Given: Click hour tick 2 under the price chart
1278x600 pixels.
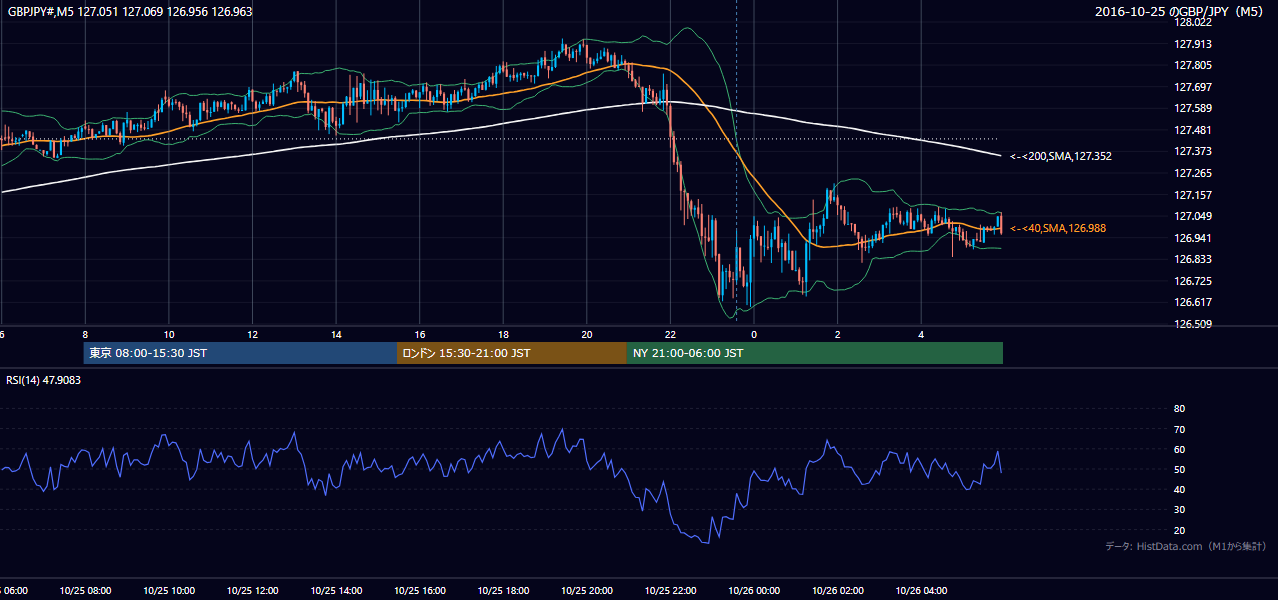Looking at the screenshot, I should click(x=838, y=335).
